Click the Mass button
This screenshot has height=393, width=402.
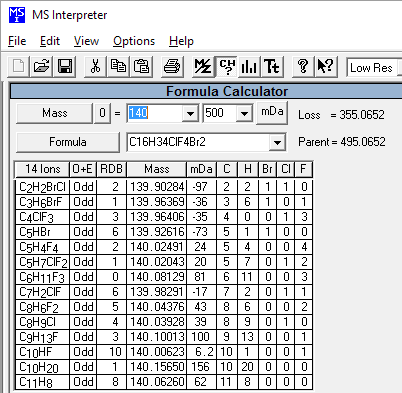coord(54,113)
